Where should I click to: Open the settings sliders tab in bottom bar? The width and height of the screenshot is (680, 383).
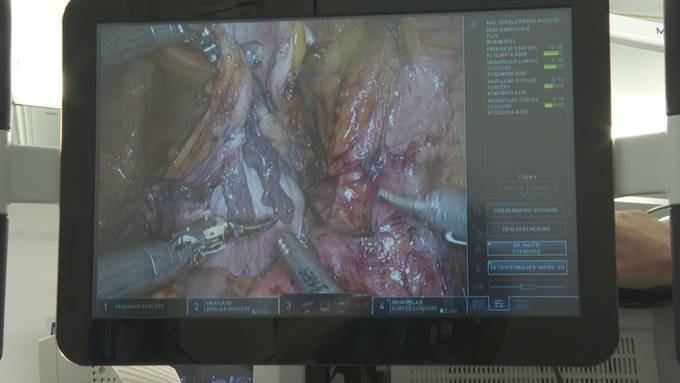(x=499, y=304)
